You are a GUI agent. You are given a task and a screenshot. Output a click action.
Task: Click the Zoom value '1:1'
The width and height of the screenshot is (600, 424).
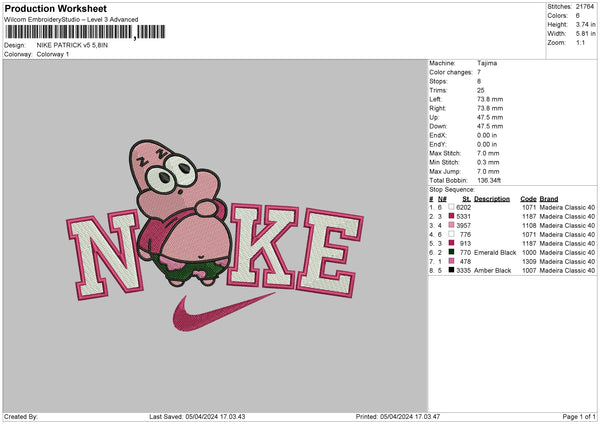pos(580,42)
